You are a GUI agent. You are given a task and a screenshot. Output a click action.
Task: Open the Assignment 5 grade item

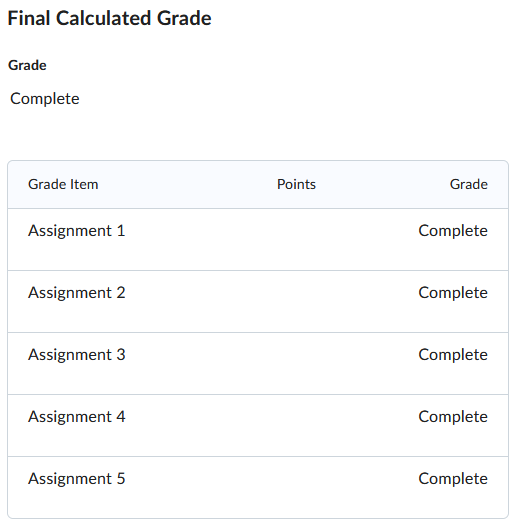tap(76, 479)
